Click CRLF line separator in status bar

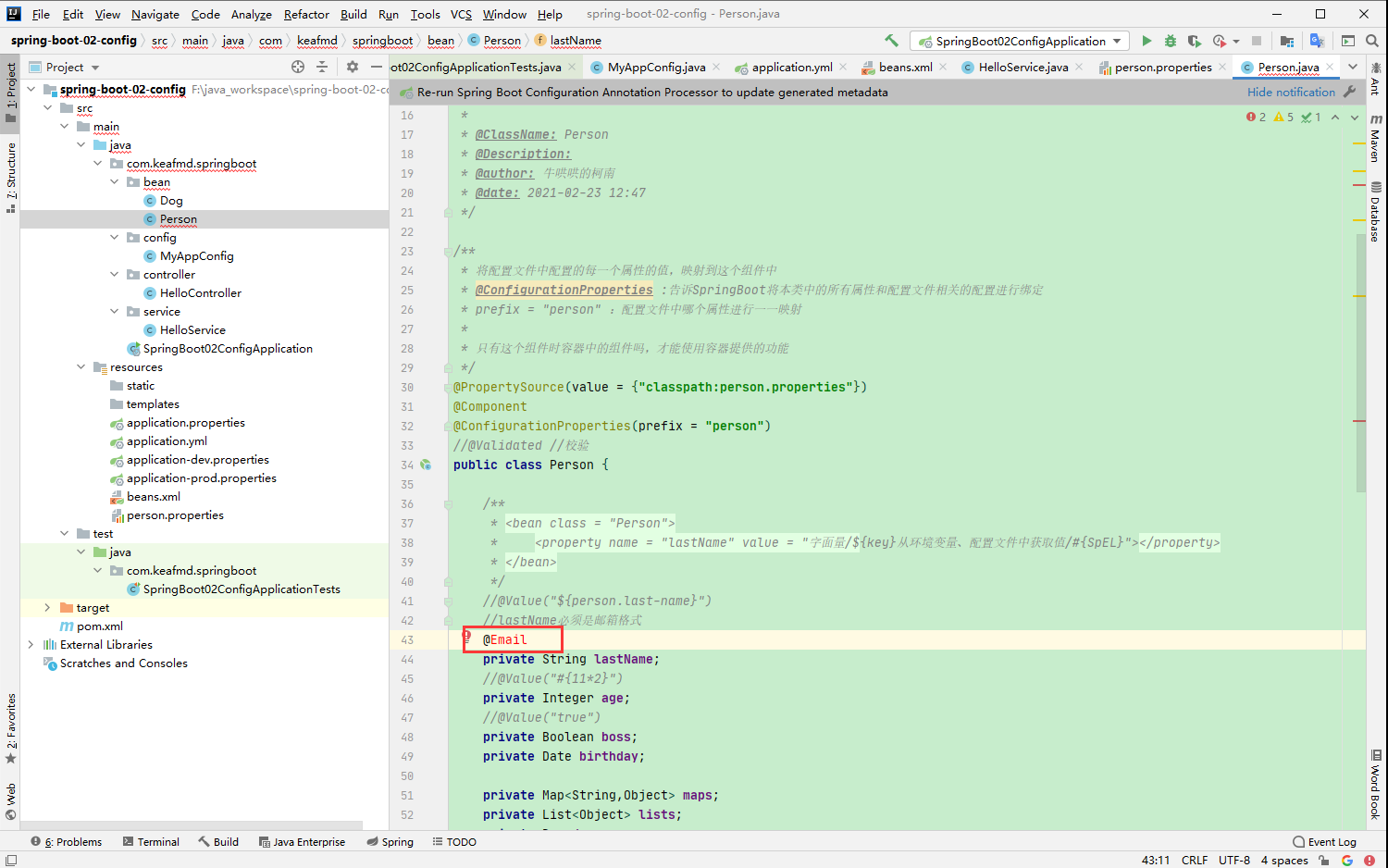(1194, 860)
